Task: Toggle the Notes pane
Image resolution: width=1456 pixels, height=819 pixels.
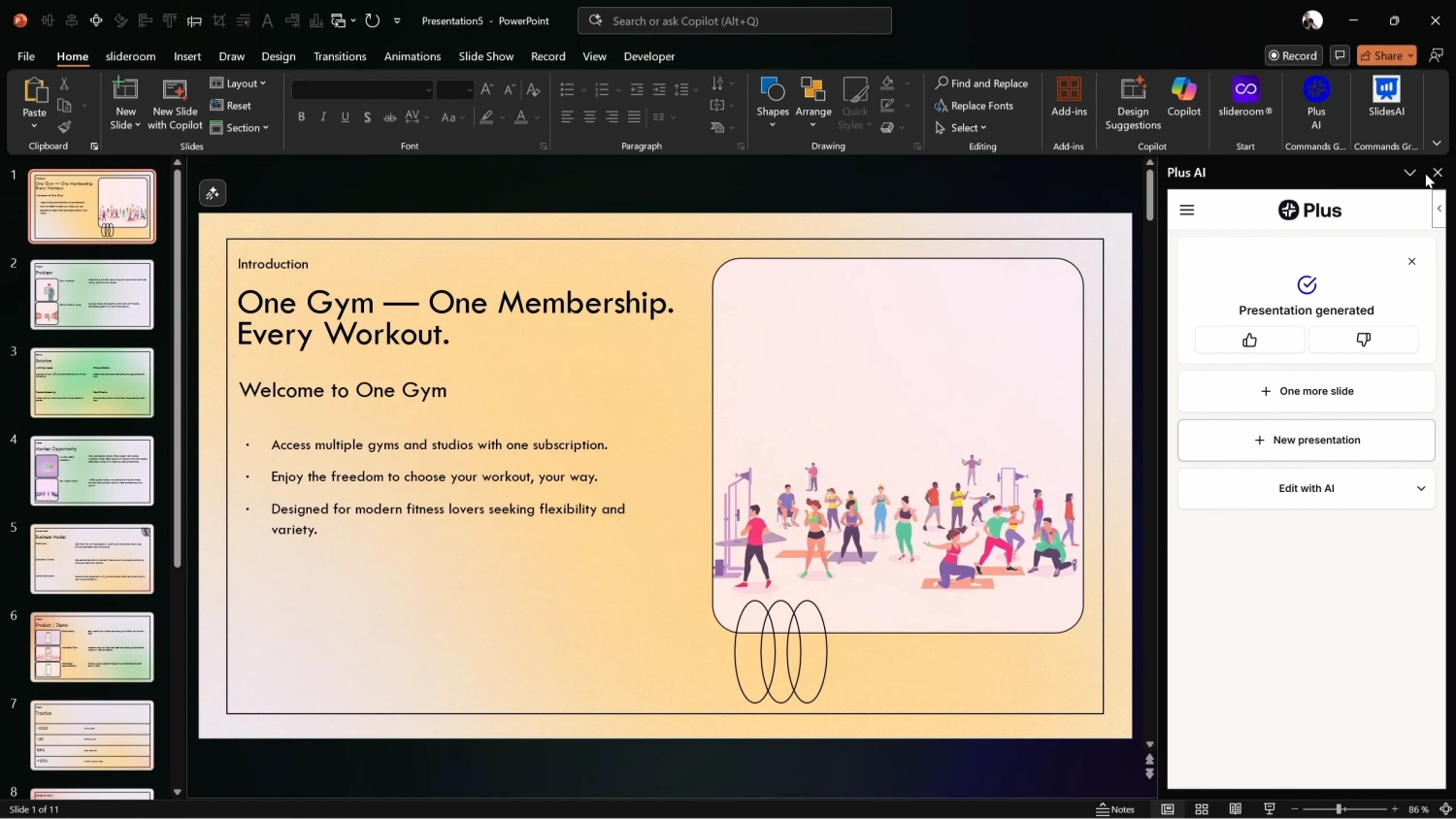Action: [x=1115, y=809]
